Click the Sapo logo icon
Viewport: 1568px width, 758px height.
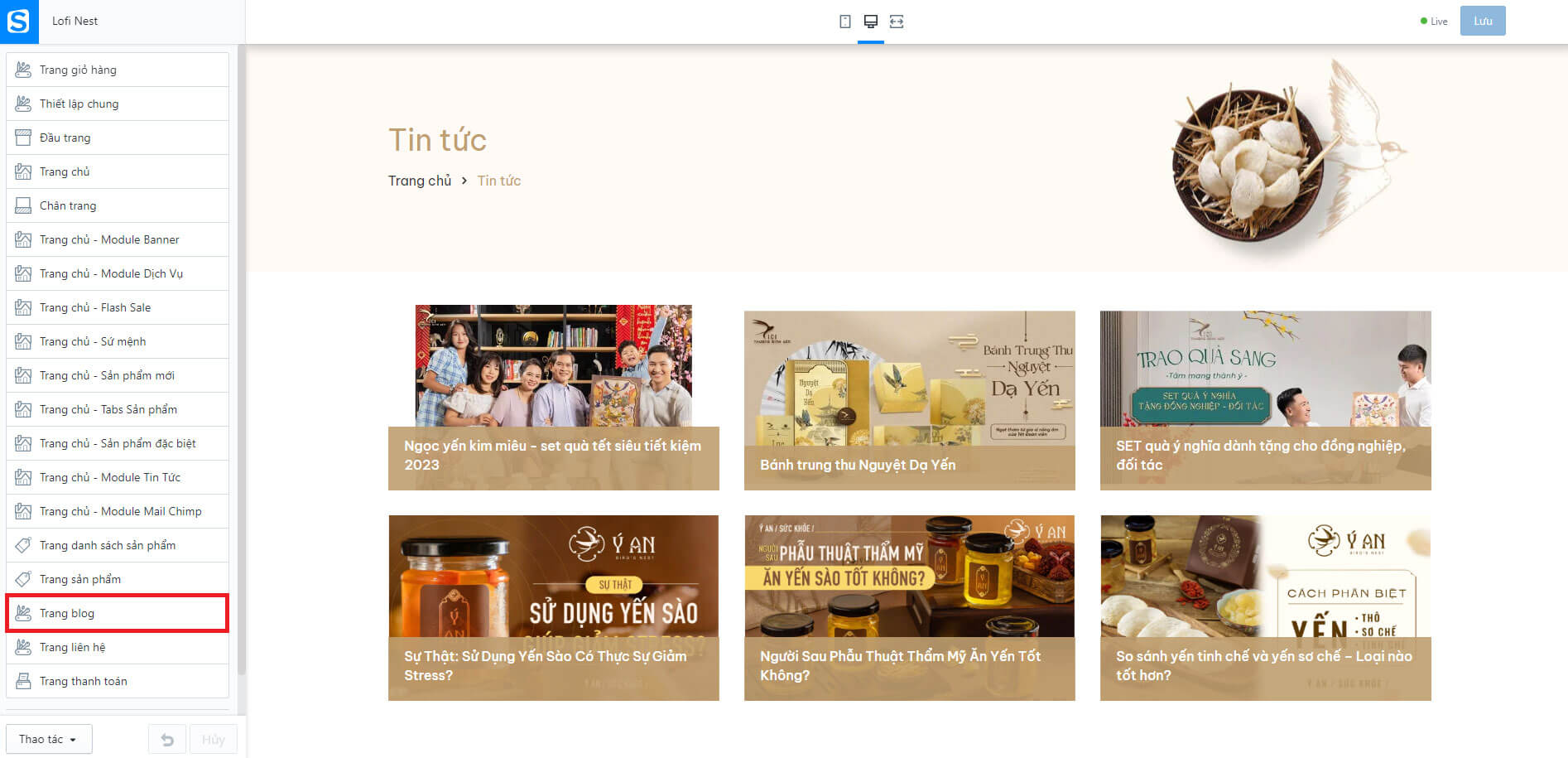[x=19, y=22]
